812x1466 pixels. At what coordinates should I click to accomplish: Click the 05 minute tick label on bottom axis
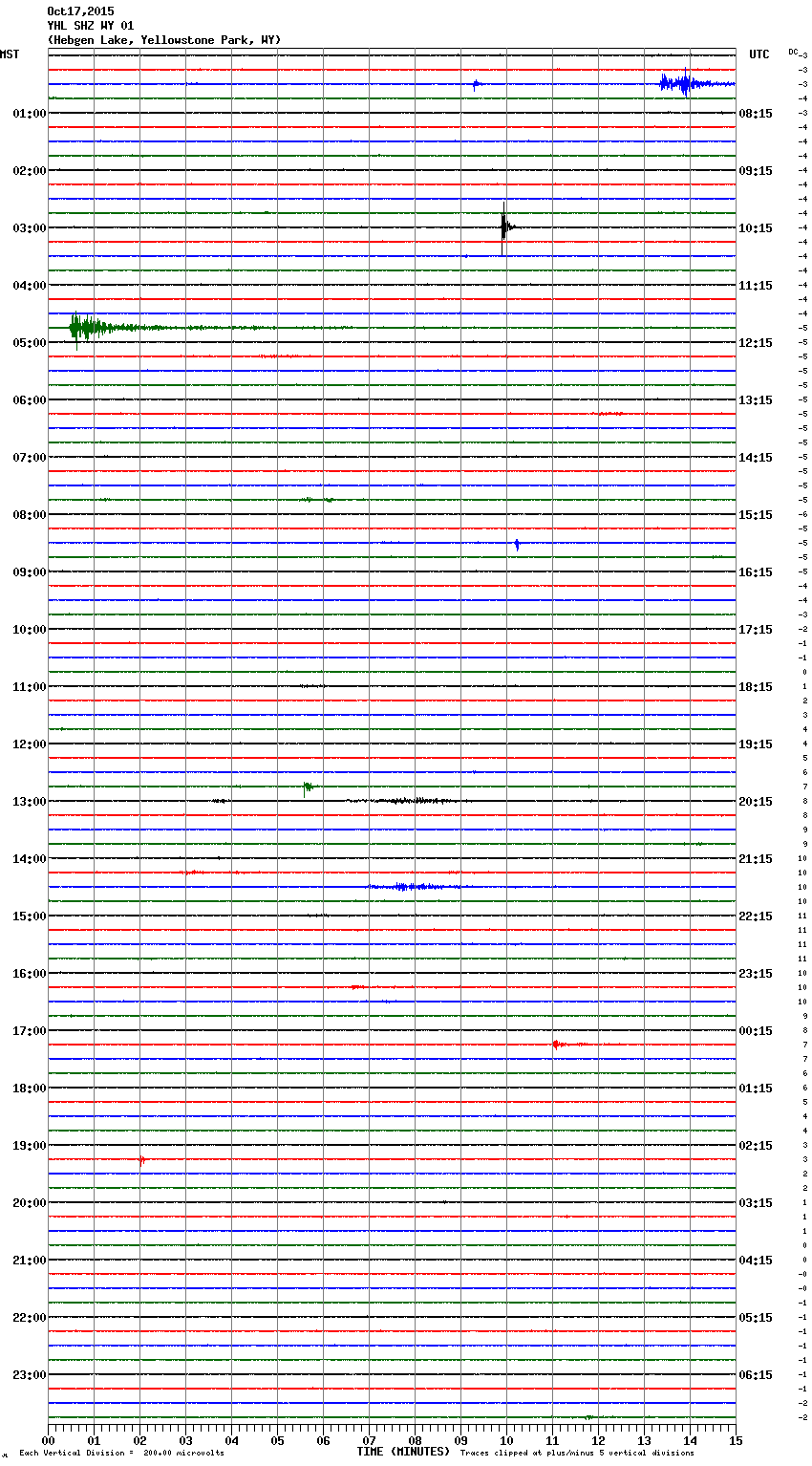pyautogui.click(x=277, y=1440)
